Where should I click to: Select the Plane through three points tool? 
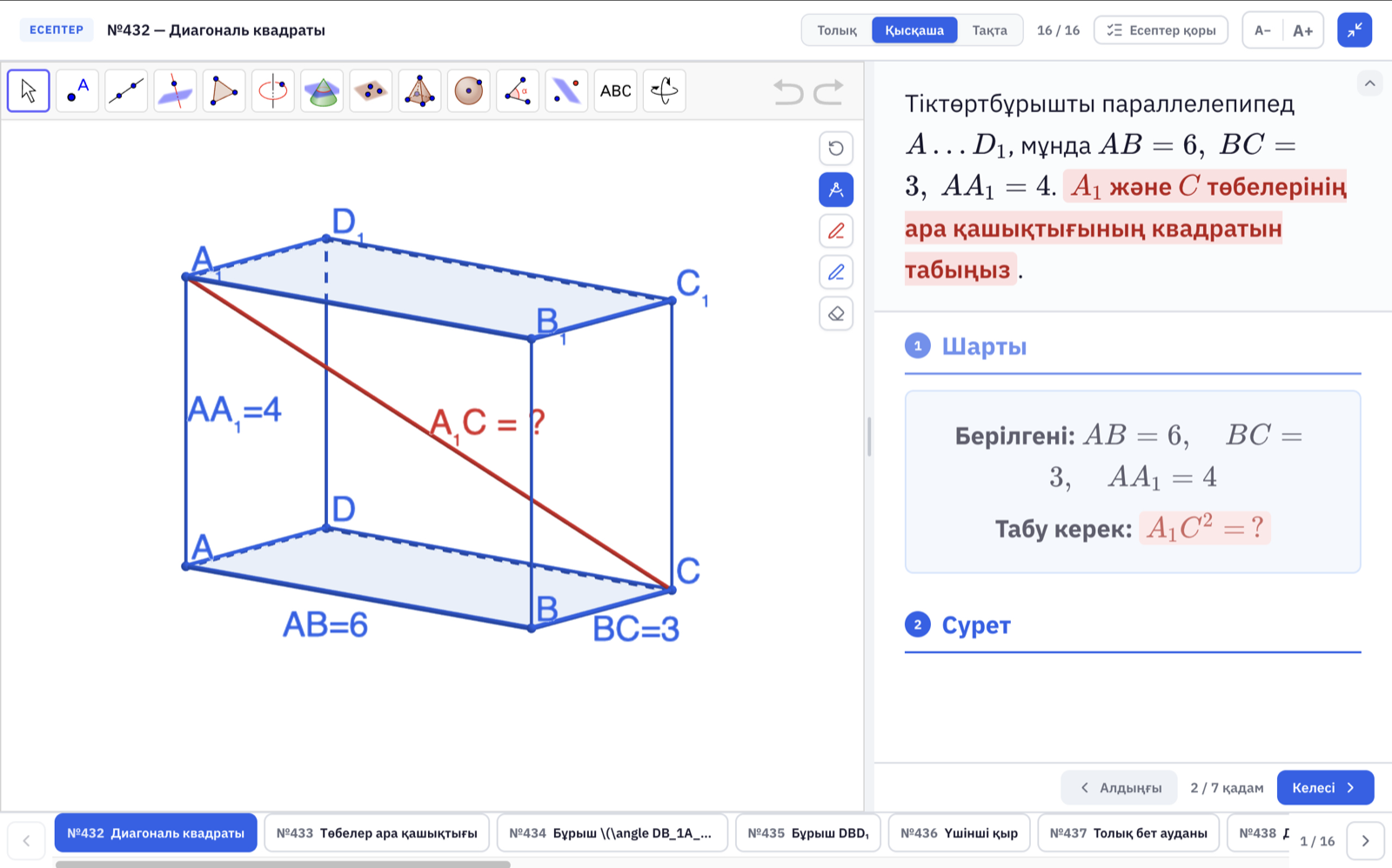[x=371, y=90]
